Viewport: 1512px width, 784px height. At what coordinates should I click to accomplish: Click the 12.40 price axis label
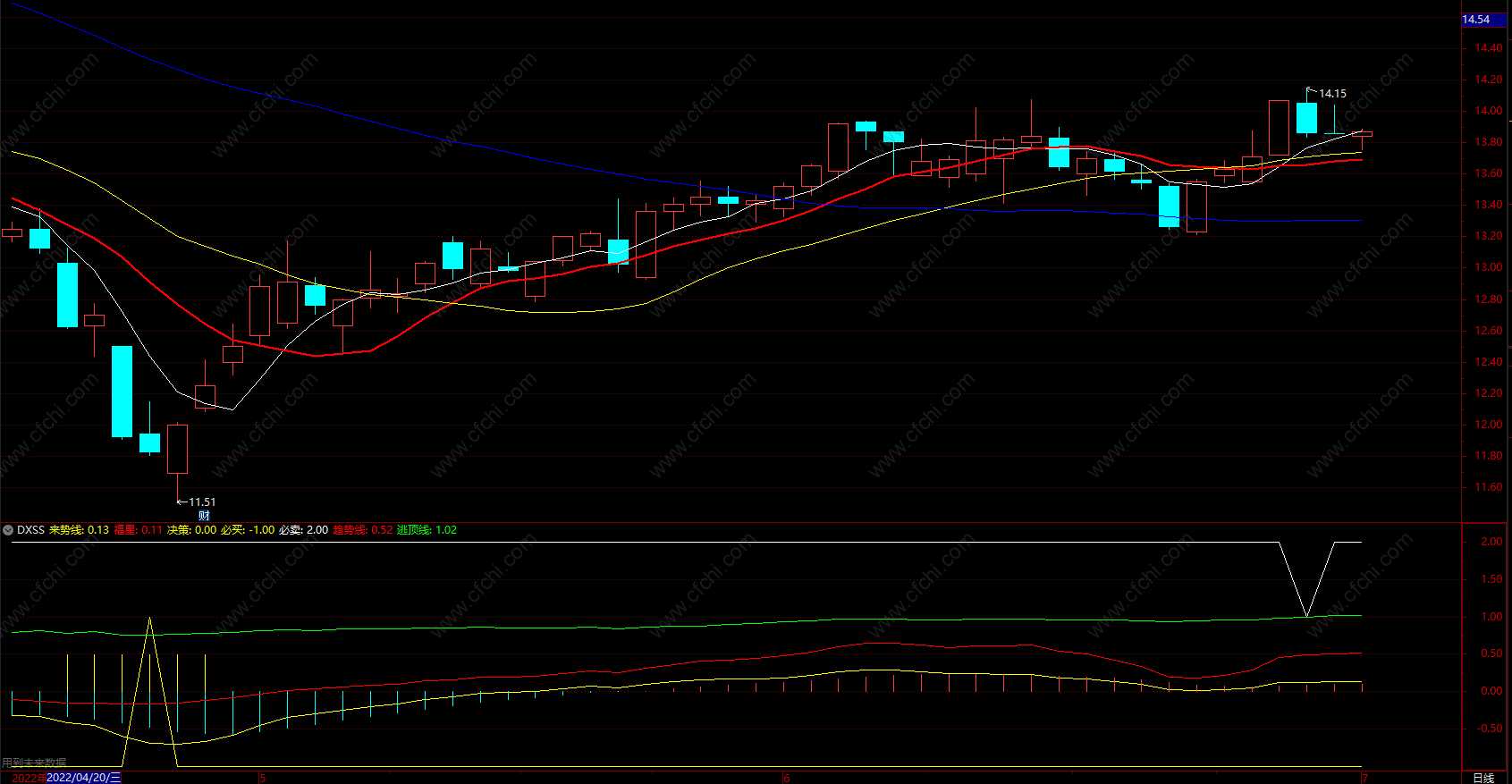point(1489,362)
